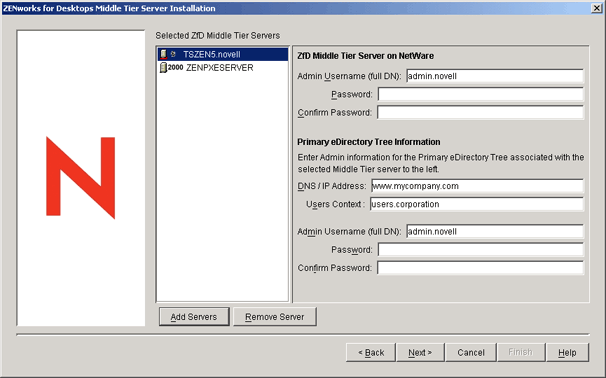Click into the DNS / IP Address field
The width and height of the screenshot is (606, 378).
(477, 186)
